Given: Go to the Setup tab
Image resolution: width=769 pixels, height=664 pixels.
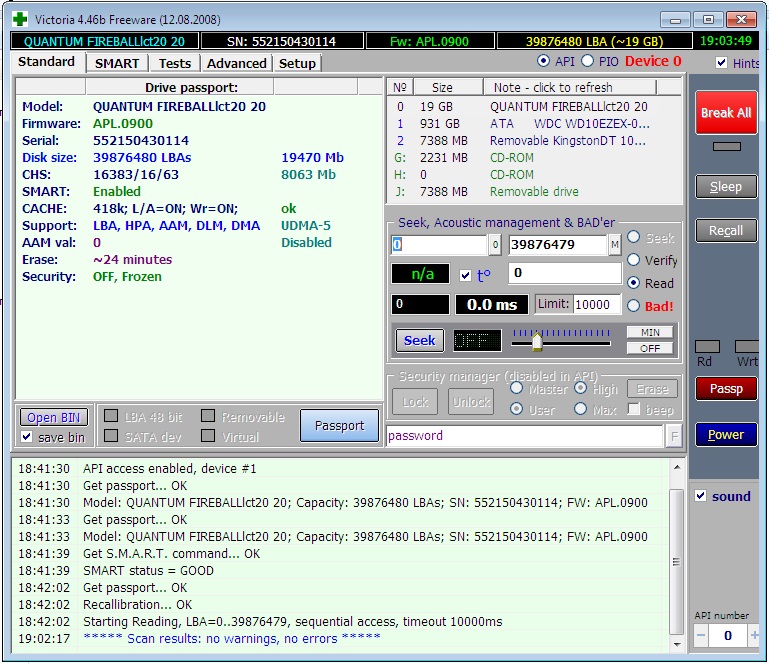Looking at the screenshot, I should (297, 63).
